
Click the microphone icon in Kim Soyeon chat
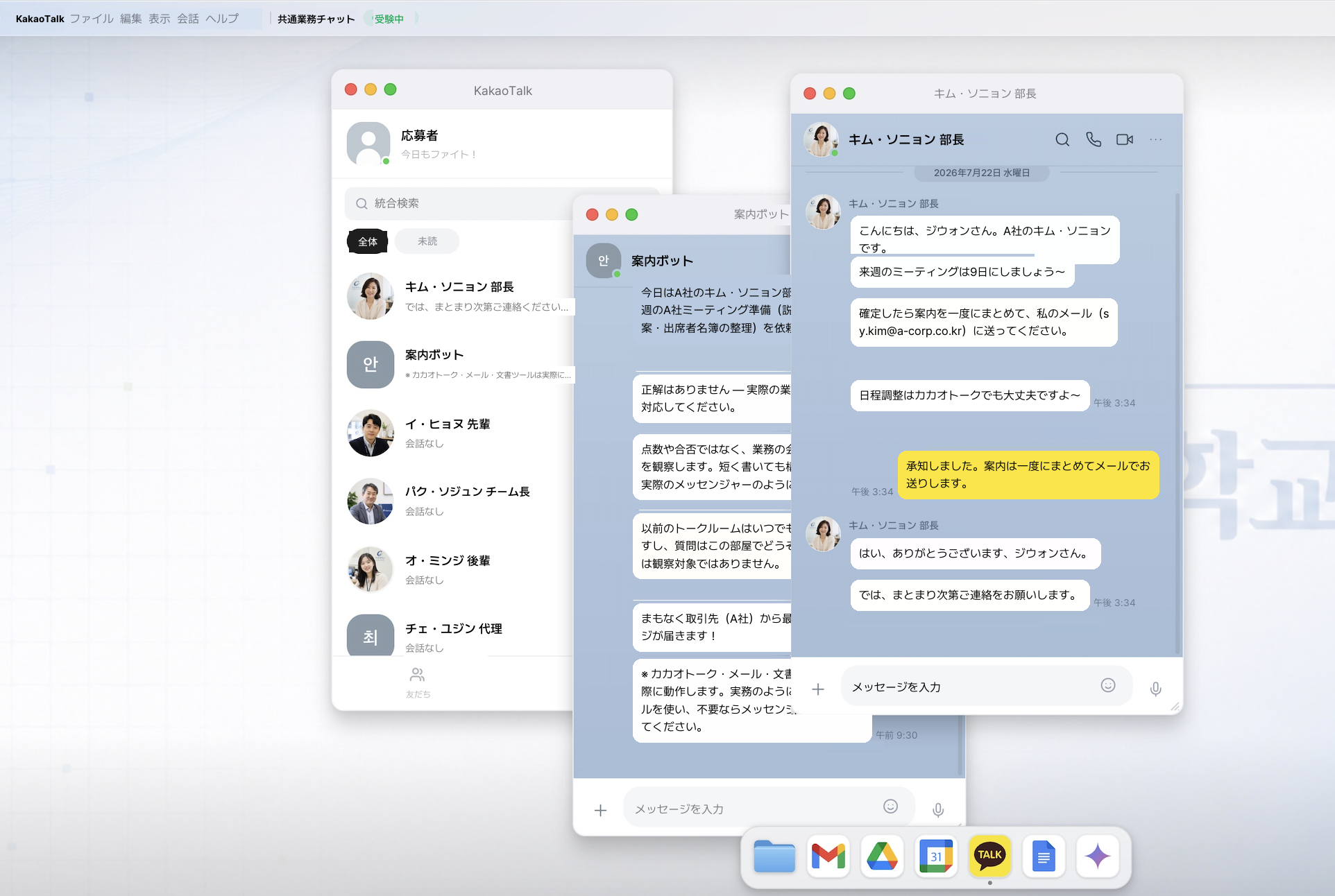1155,689
